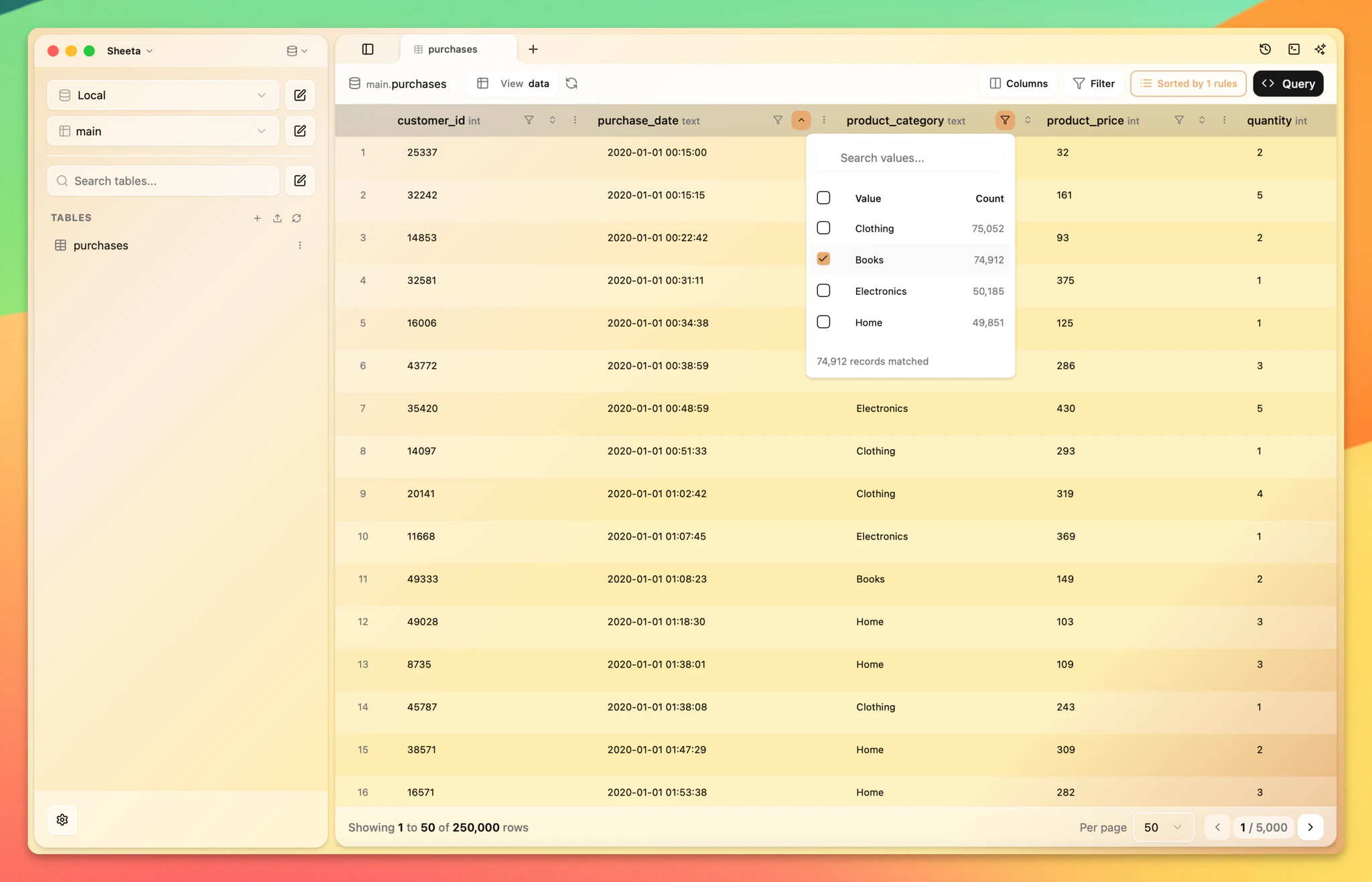
Task: Open purchases table more options
Action: coord(300,245)
